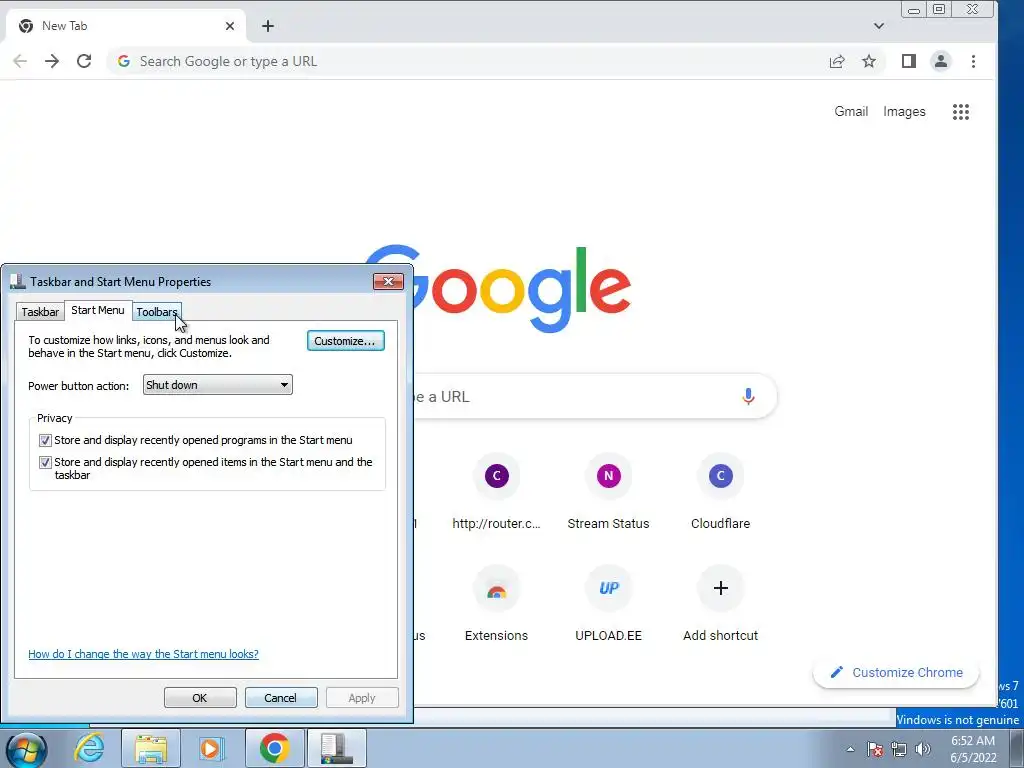Open the Stream Status shortcut

pyautogui.click(x=608, y=491)
